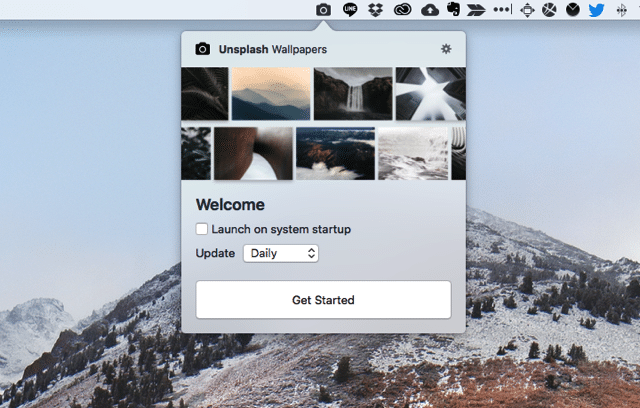Image resolution: width=640 pixels, height=408 pixels.
Task: Select the upward skyscrapers star-shaped thumbnail
Action: (x=431, y=94)
